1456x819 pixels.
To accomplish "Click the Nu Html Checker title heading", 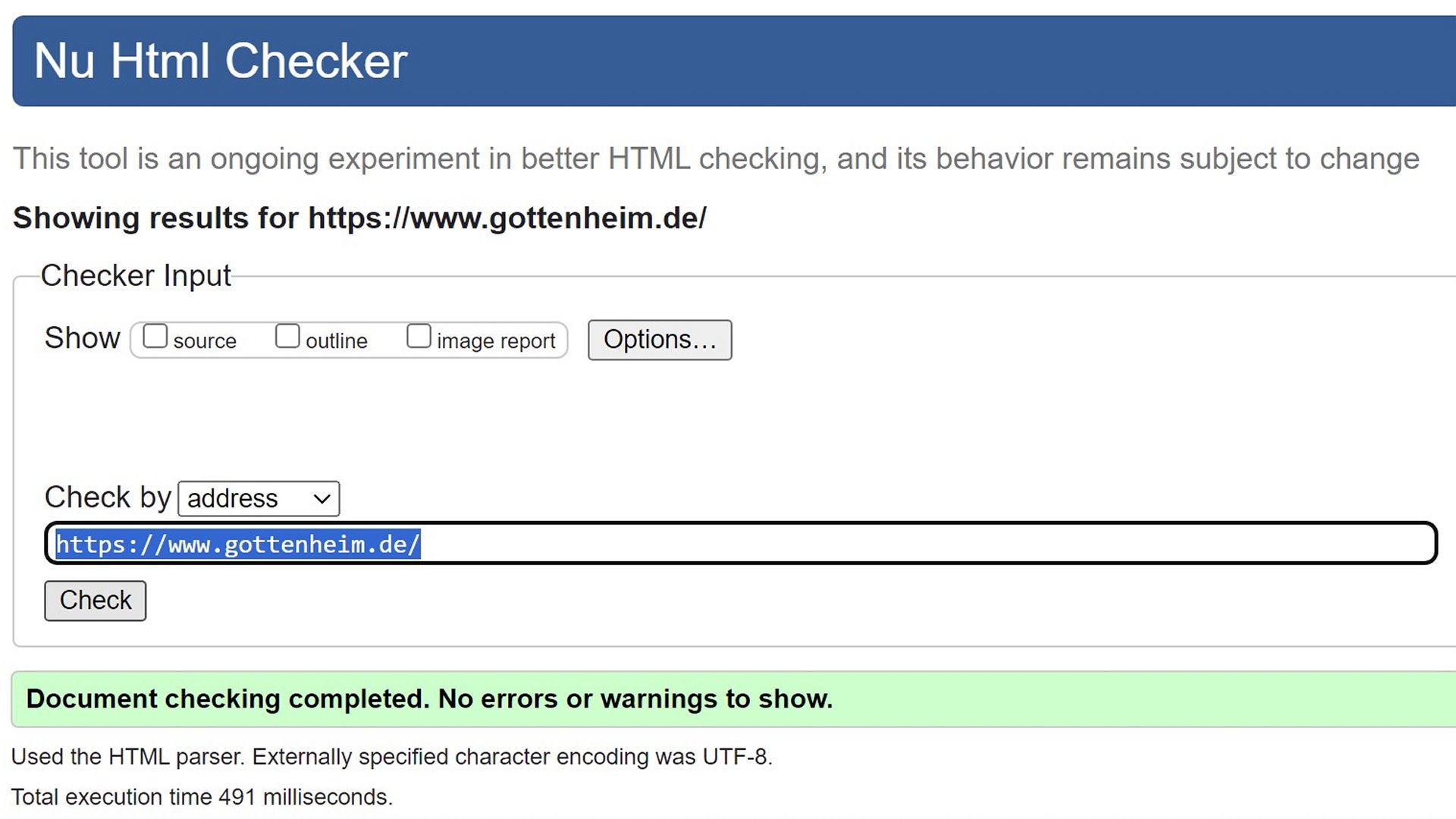I will (221, 61).
